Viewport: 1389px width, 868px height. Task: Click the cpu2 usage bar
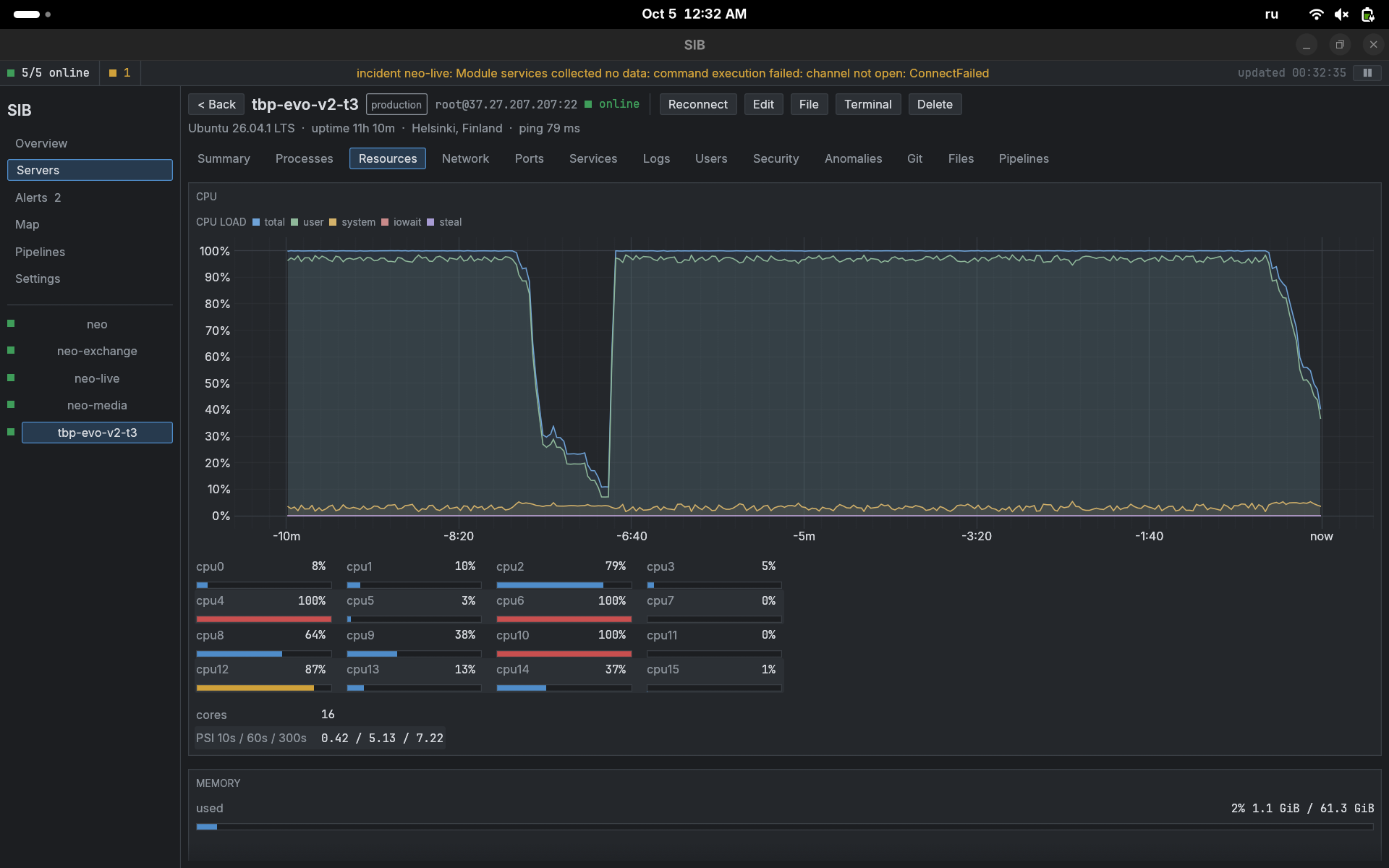pos(564,584)
